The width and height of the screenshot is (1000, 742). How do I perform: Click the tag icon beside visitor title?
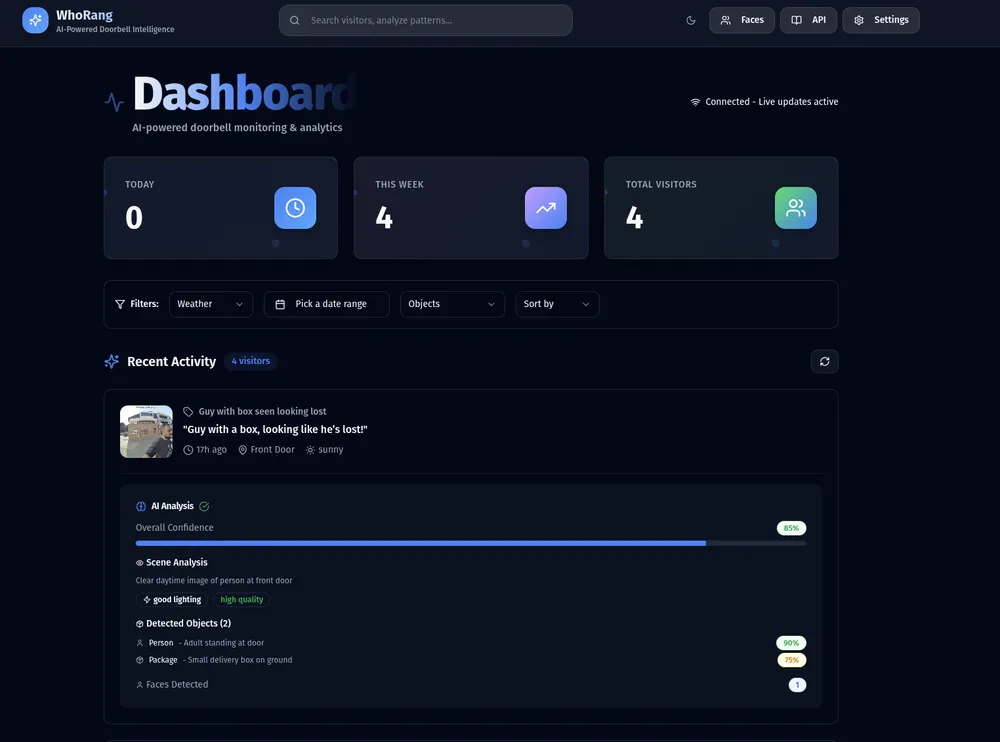pyautogui.click(x=188, y=412)
